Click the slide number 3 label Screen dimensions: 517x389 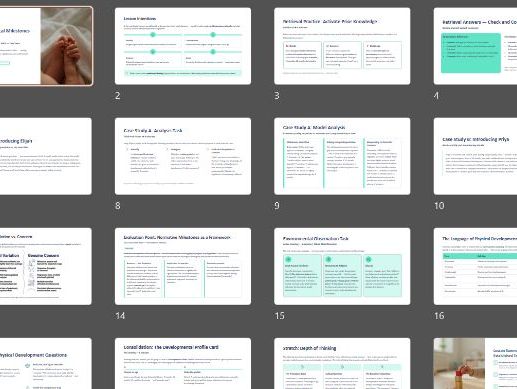277,96
